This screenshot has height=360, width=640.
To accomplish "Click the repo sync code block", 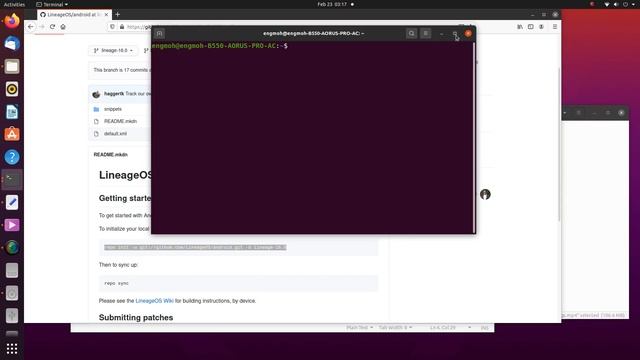I will [x=238, y=283].
